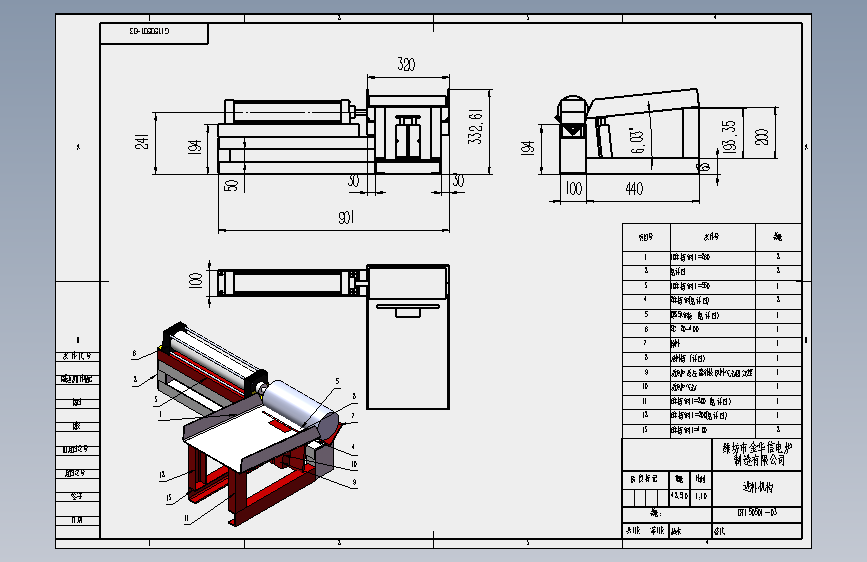The image size is (867, 562).
Task: Click the 6.03° angle dimension
Action: coord(637,141)
